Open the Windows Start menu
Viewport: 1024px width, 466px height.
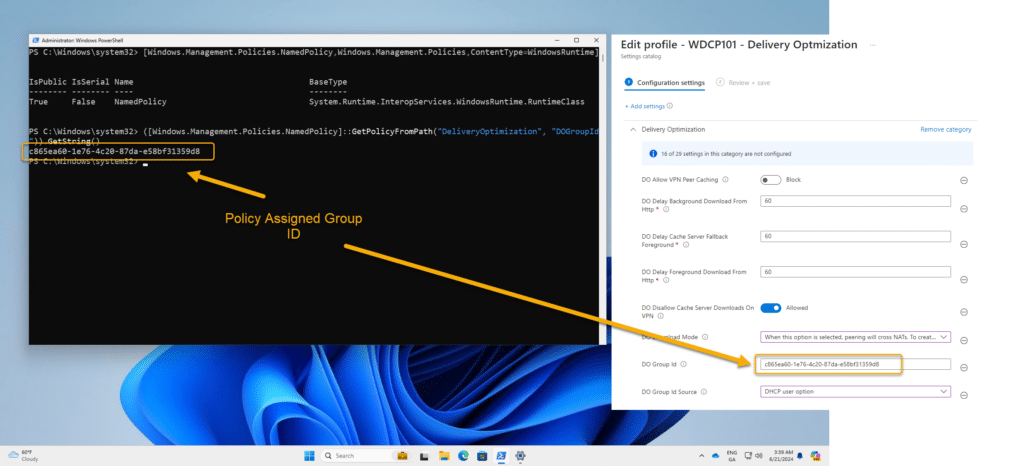pos(309,456)
